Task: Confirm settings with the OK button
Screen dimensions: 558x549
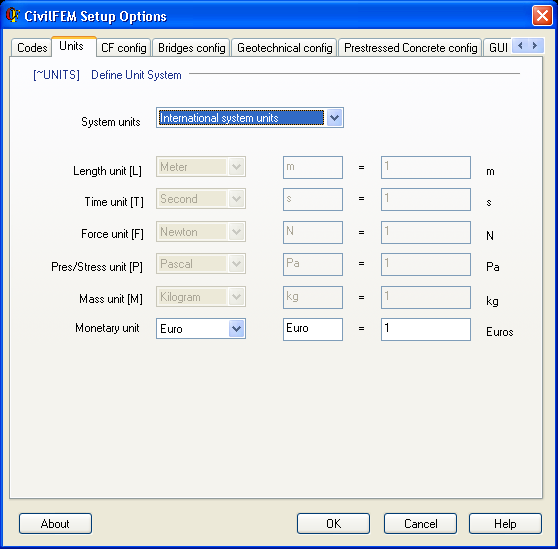Action: (333, 523)
